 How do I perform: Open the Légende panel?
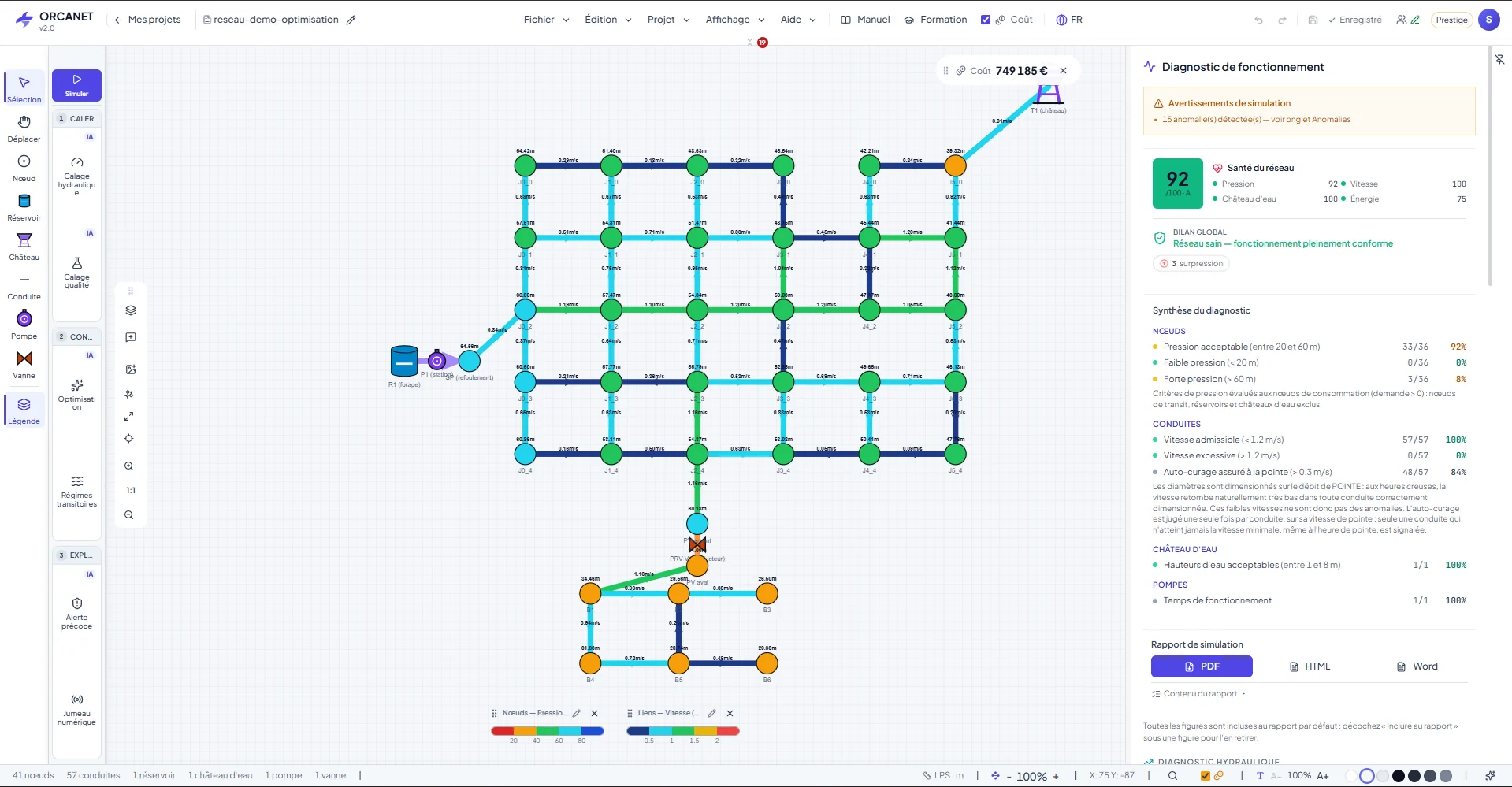tap(24, 410)
